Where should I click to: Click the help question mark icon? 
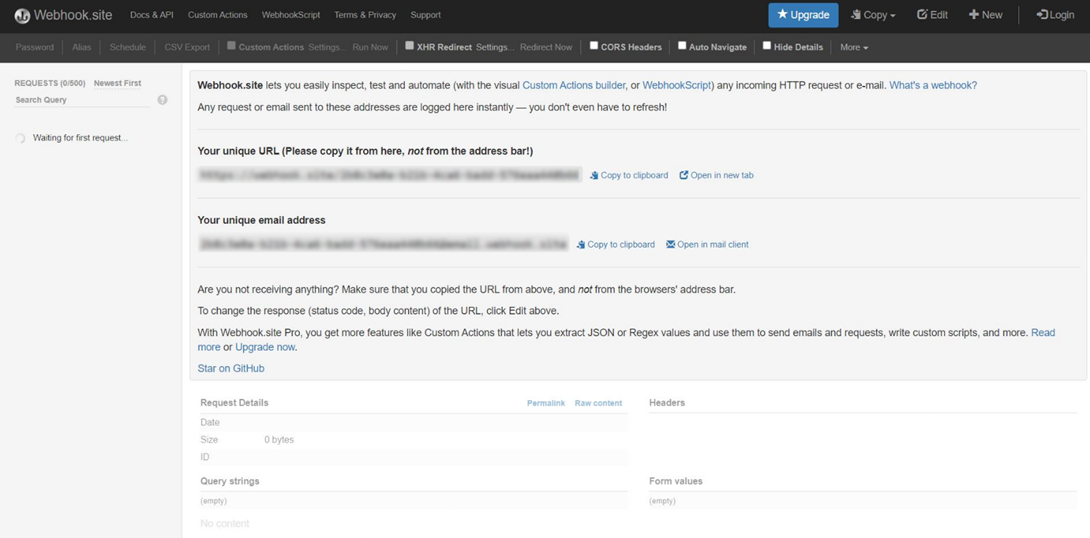pyautogui.click(x=162, y=100)
